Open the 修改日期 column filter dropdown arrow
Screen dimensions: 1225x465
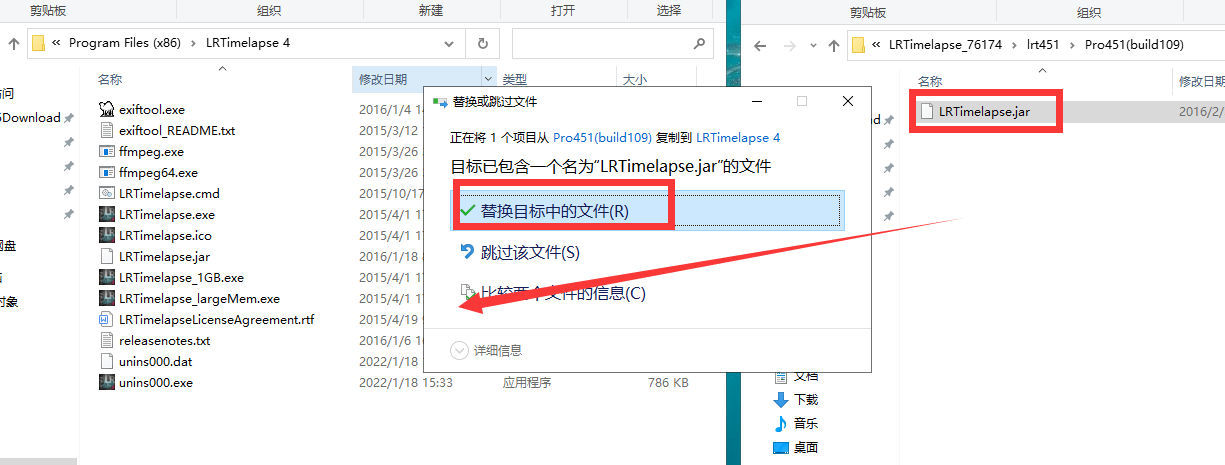point(488,80)
